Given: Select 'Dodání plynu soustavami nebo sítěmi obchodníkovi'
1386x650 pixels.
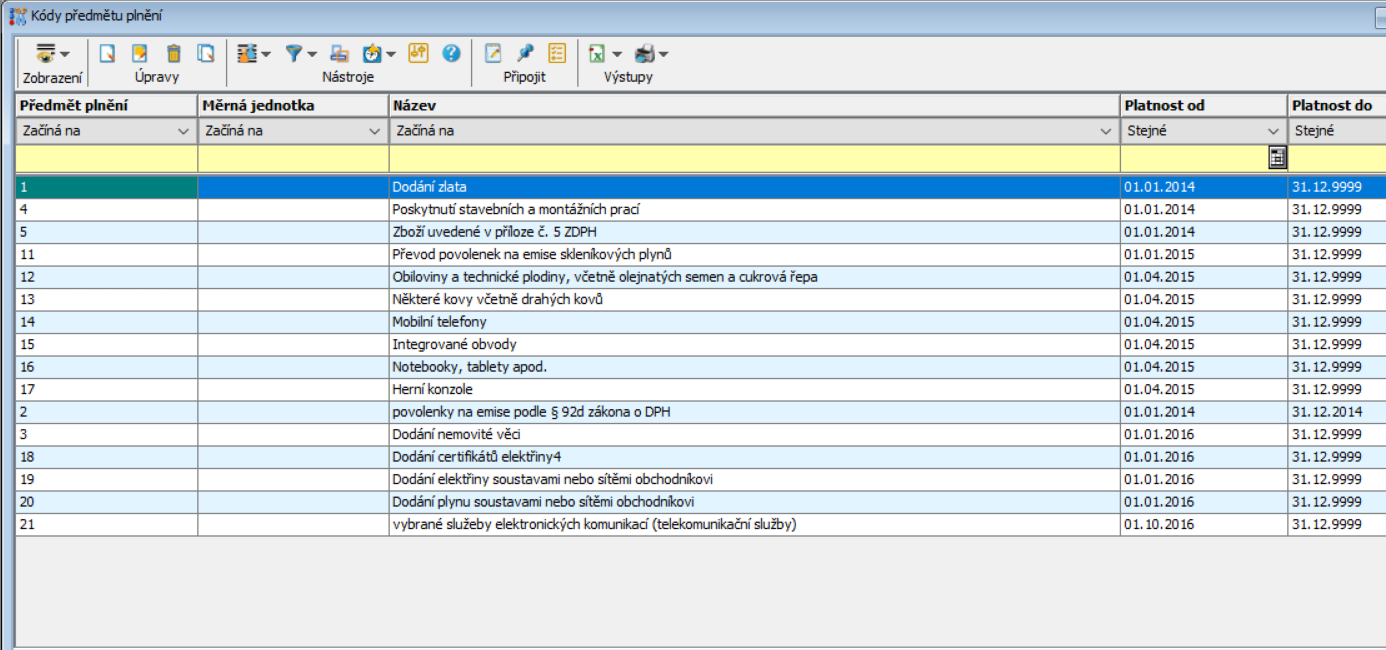Looking at the screenshot, I should click(700, 502).
